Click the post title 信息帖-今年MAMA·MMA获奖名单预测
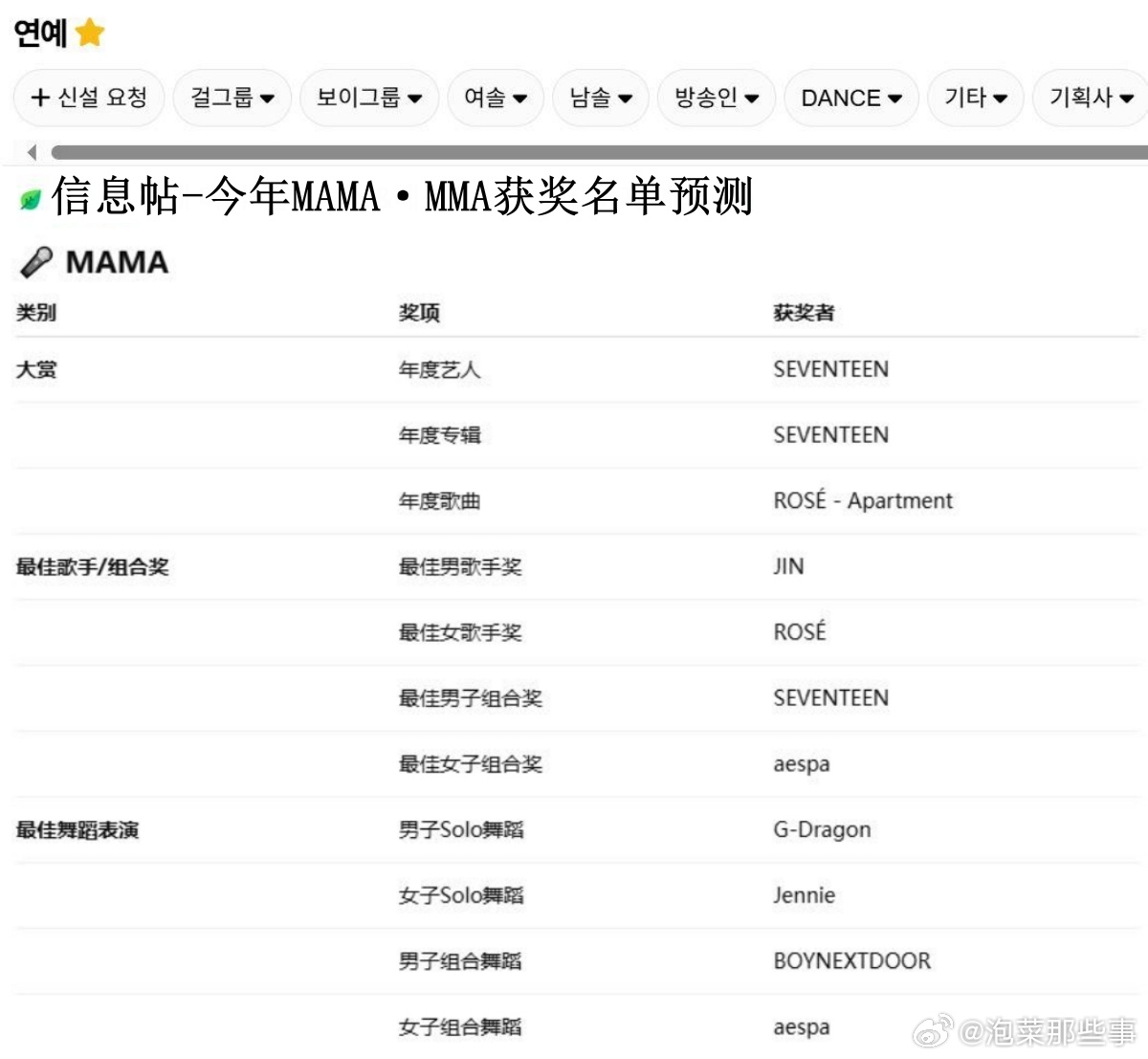Image resolution: width=1148 pixels, height=1059 pixels. point(402,197)
